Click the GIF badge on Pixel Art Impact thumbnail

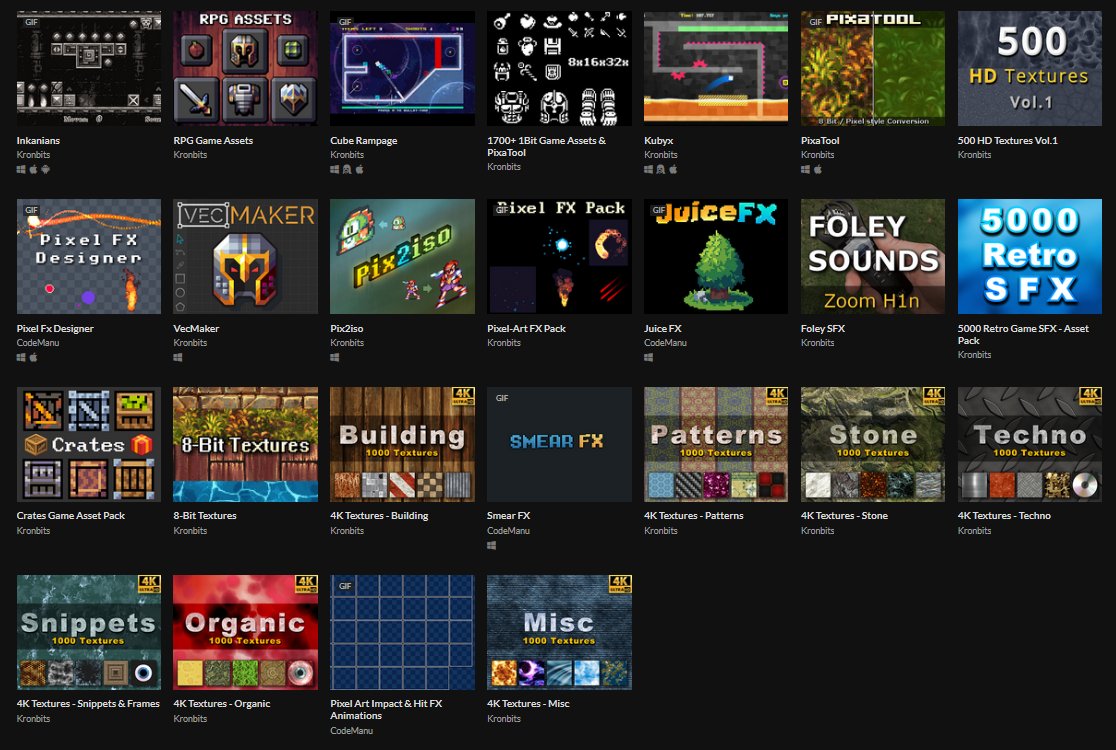(x=345, y=586)
